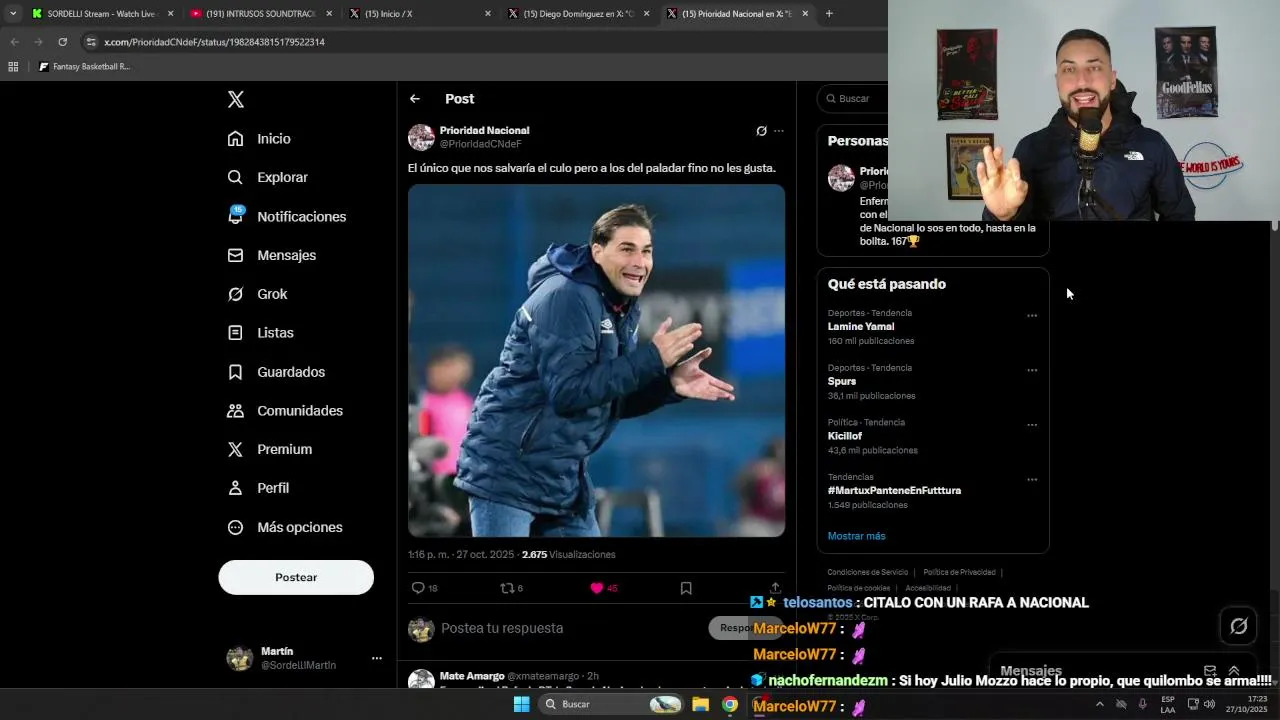Close the SORDELLI Stream tab
Image resolution: width=1280 pixels, height=720 pixels.
click(170, 14)
